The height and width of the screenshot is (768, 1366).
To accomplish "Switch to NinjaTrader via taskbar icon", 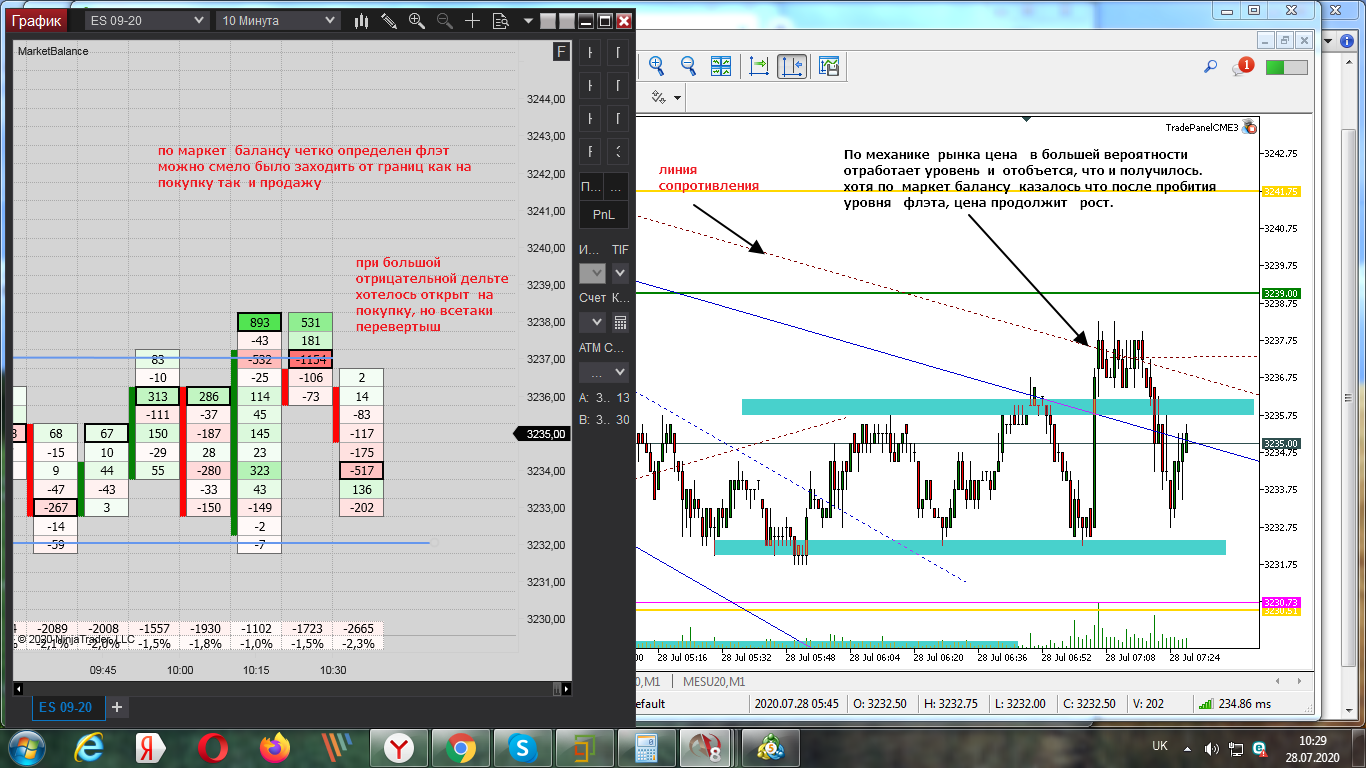I will pyautogui.click(x=707, y=747).
